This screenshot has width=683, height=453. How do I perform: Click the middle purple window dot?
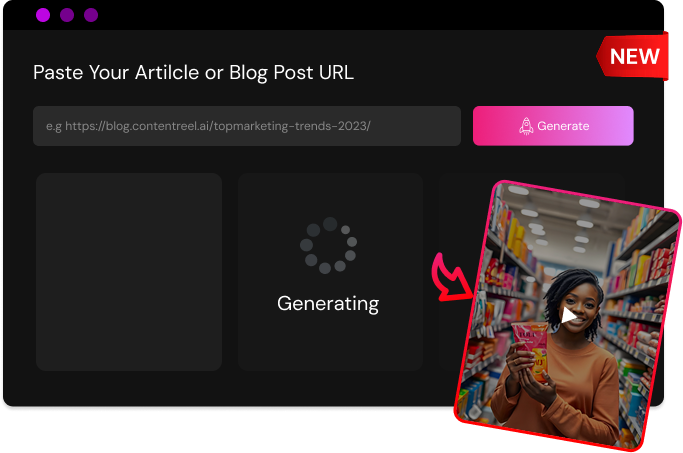coord(67,15)
